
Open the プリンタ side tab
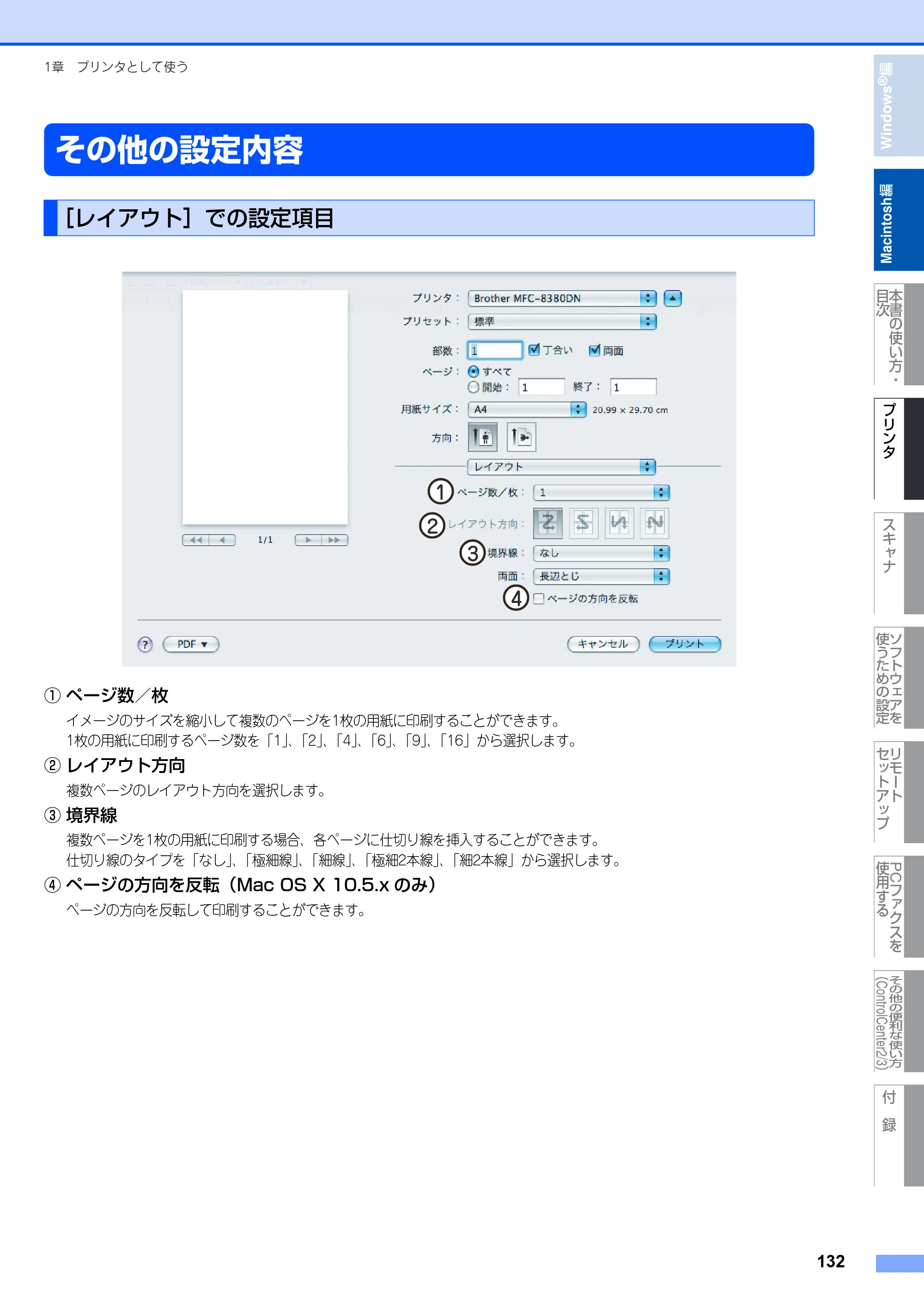899,449
